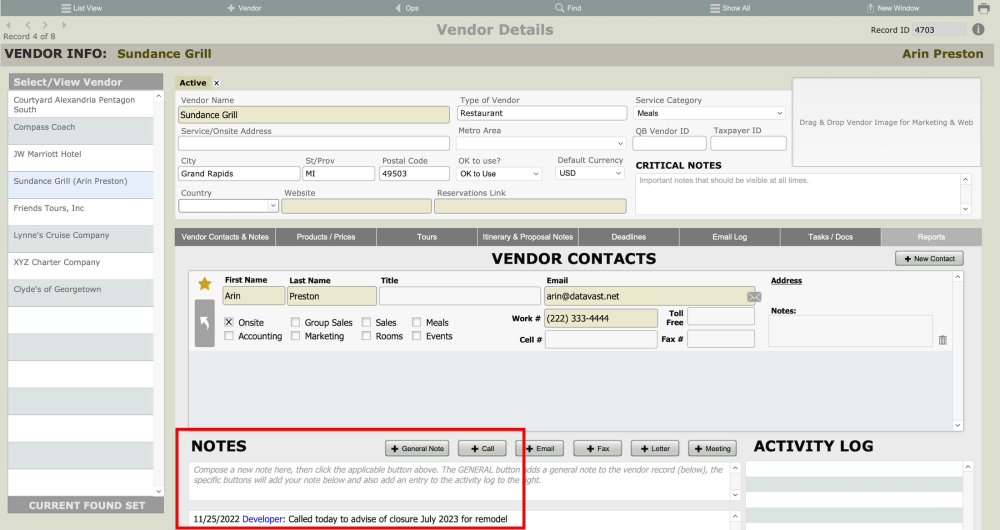Image resolution: width=1000 pixels, height=530 pixels.
Task: Send email using envelope icon
Action: pos(754,297)
